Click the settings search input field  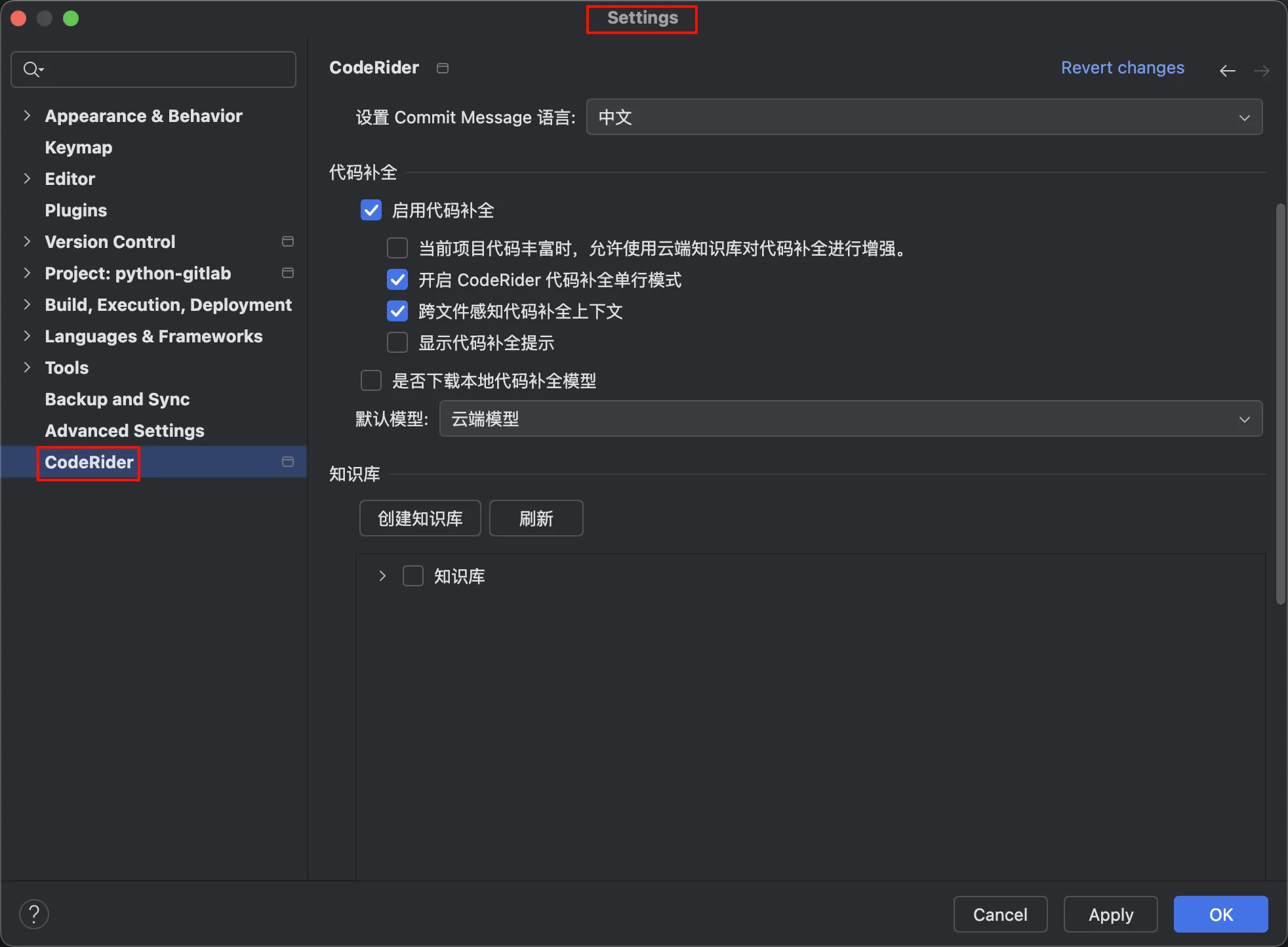164,69
